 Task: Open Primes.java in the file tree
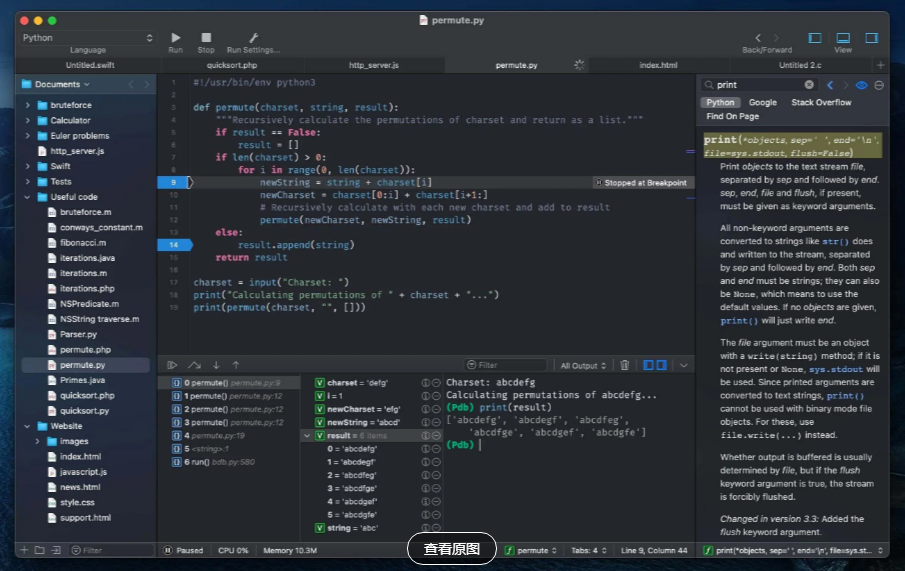pyautogui.click(x=82, y=380)
